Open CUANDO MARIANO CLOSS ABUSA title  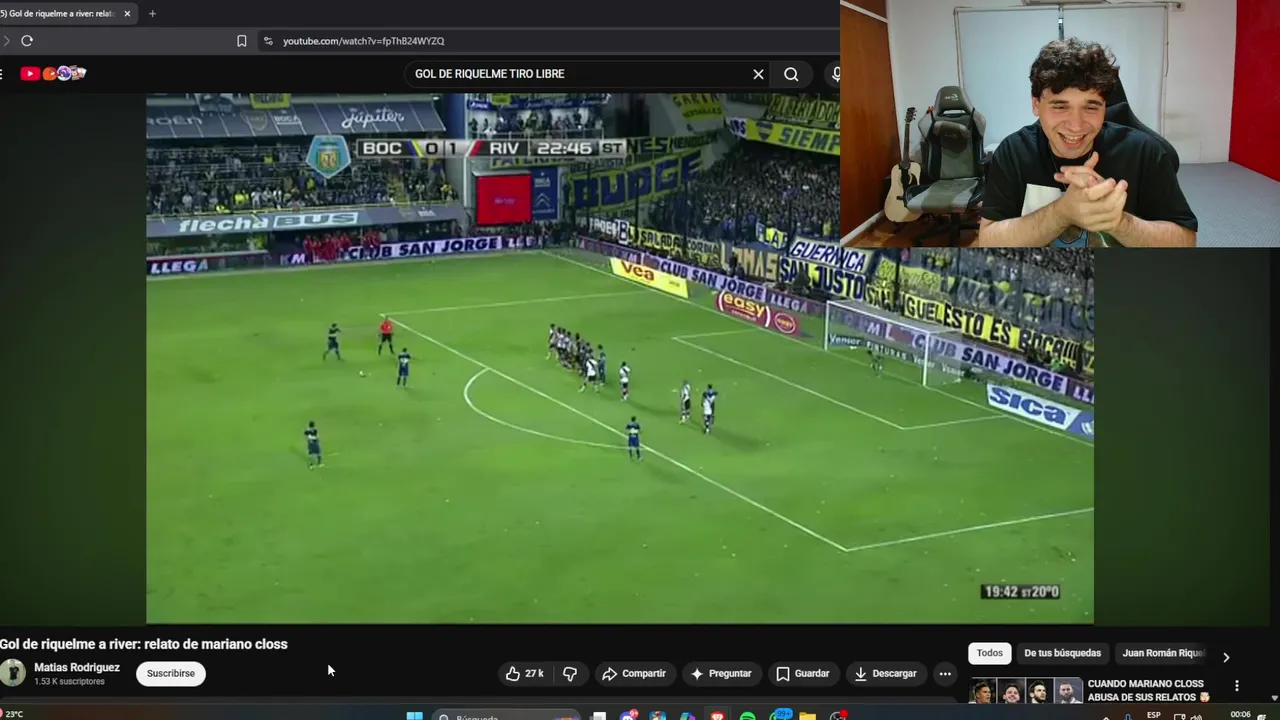tap(1149, 690)
